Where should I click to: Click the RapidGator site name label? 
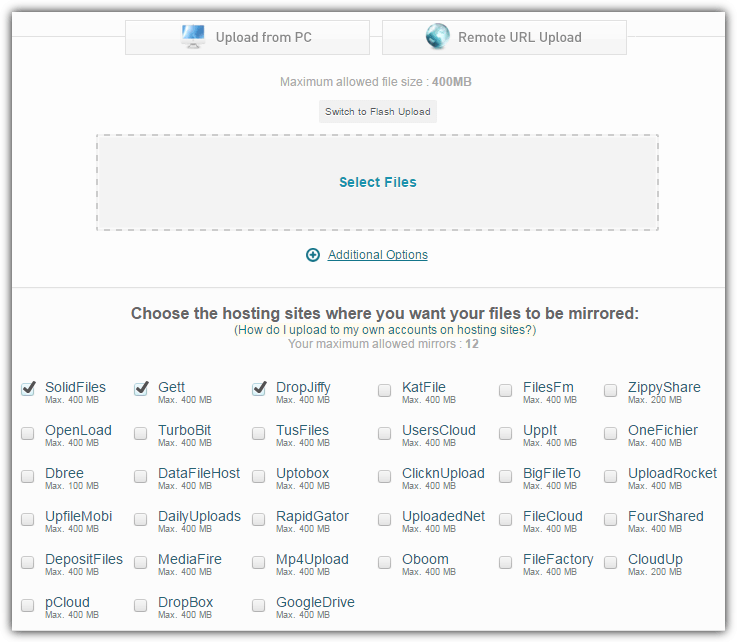pos(313,516)
